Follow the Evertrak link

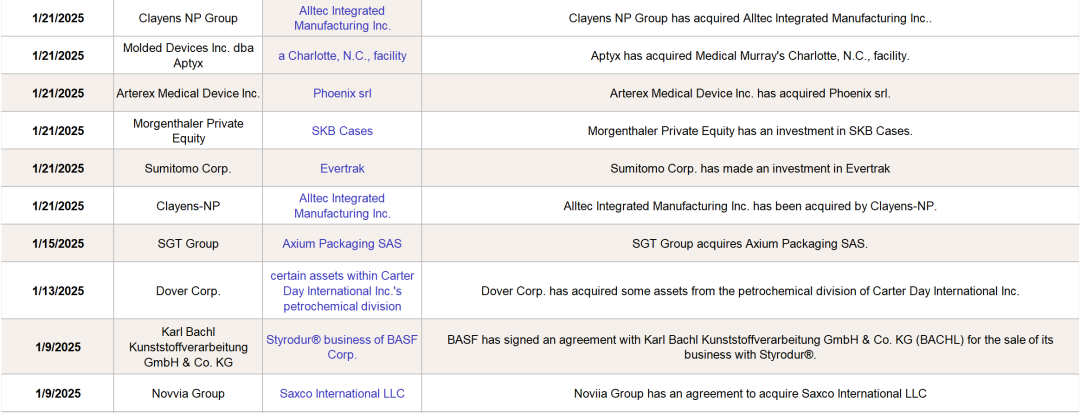342,169
